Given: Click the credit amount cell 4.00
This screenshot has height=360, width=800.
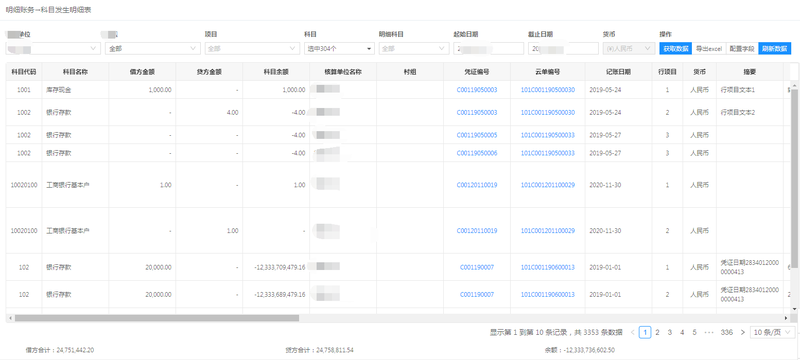Looking at the screenshot, I should coord(209,112).
